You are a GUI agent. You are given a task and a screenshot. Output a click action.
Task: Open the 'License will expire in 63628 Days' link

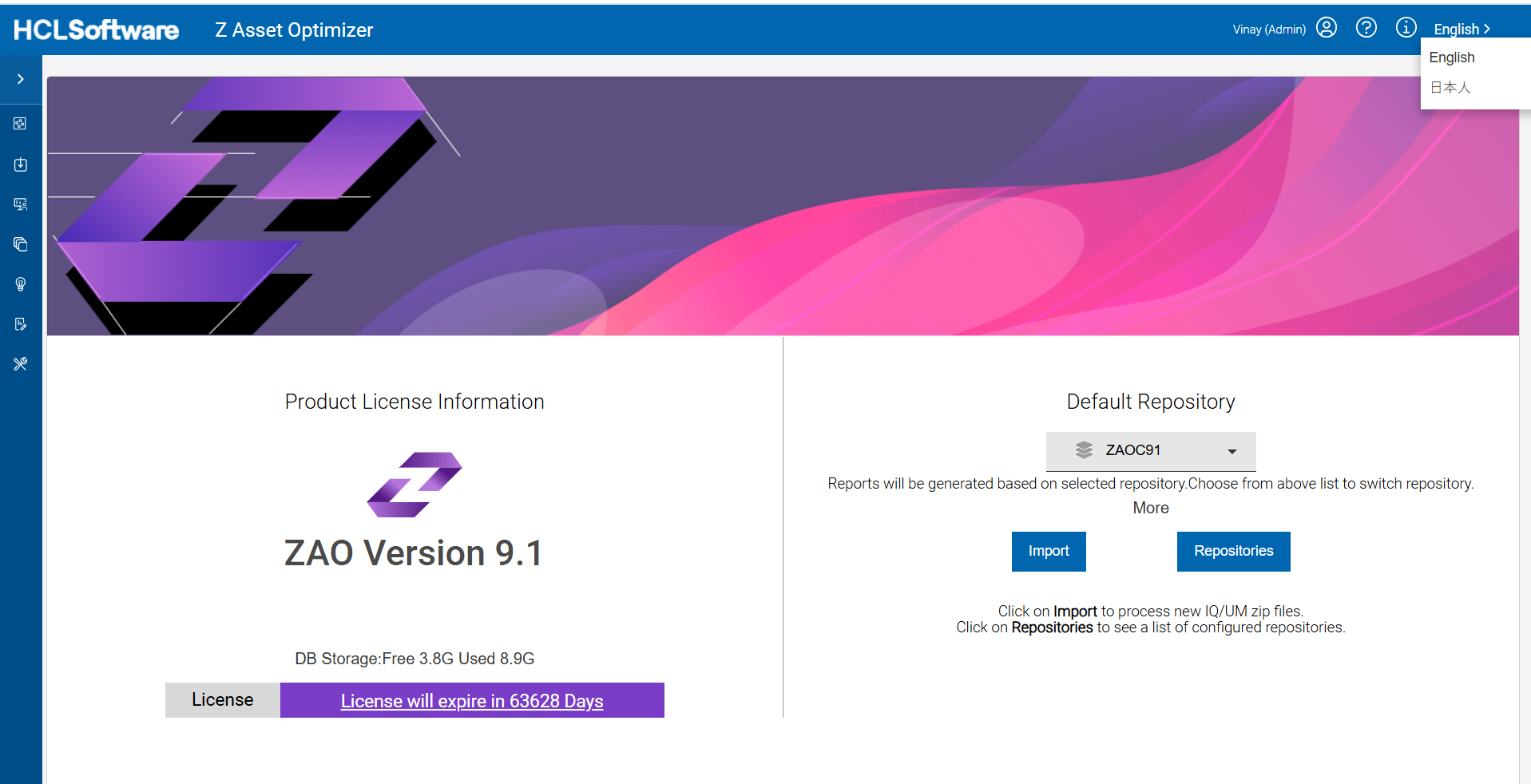472,701
